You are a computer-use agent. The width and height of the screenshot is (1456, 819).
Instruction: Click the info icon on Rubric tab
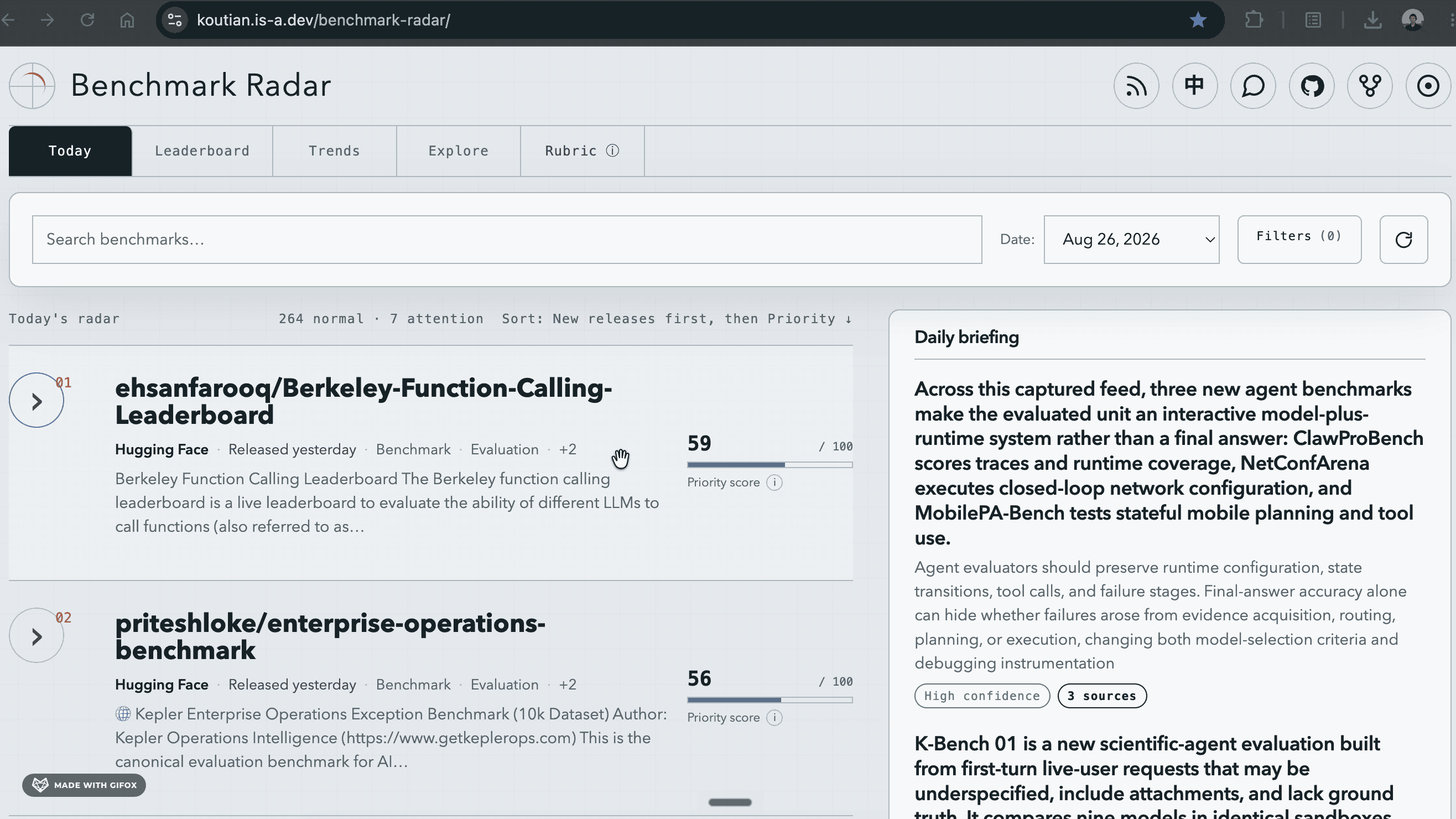tap(613, 151)
